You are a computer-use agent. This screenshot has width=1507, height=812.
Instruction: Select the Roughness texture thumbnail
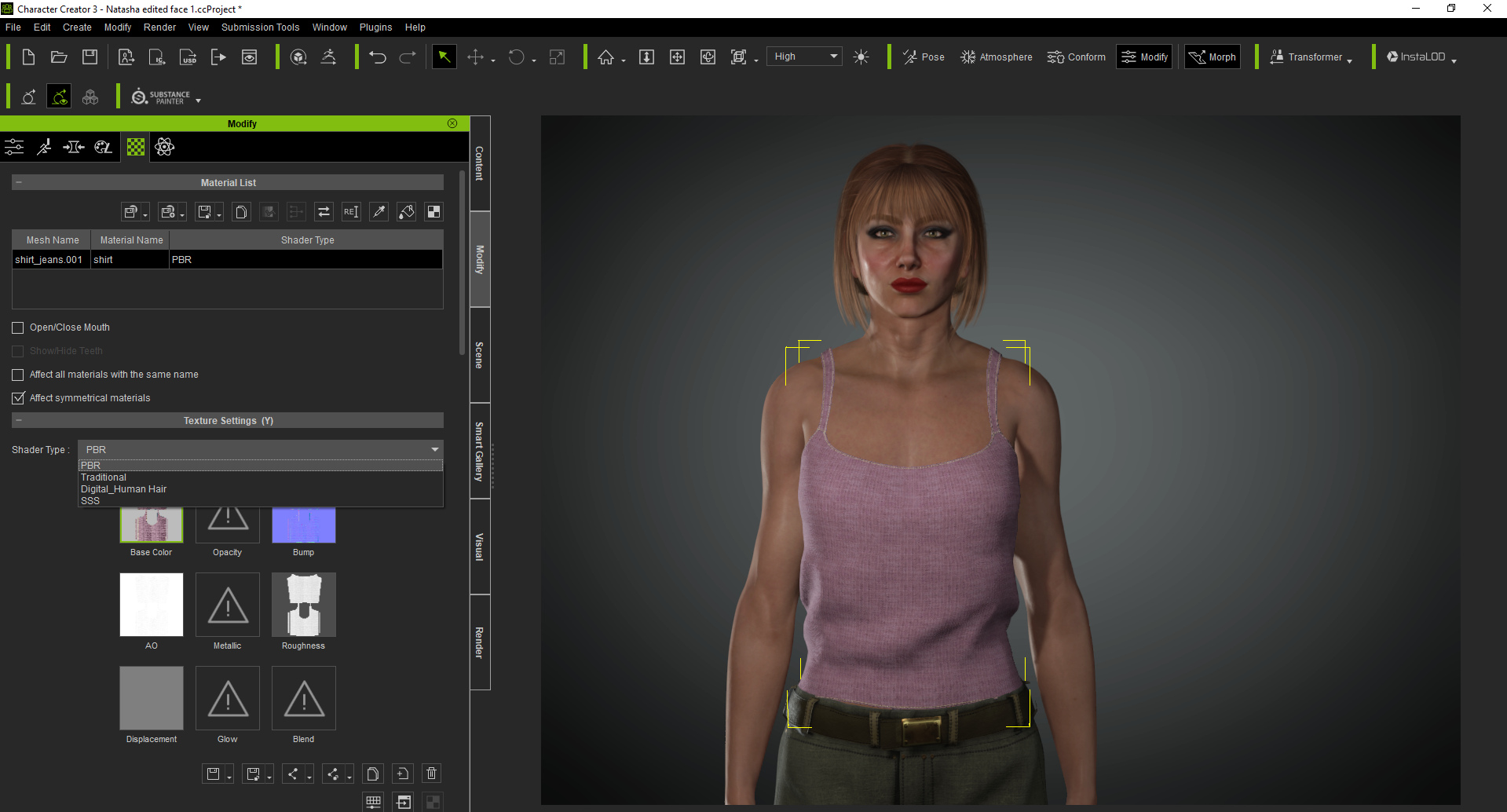304,605
